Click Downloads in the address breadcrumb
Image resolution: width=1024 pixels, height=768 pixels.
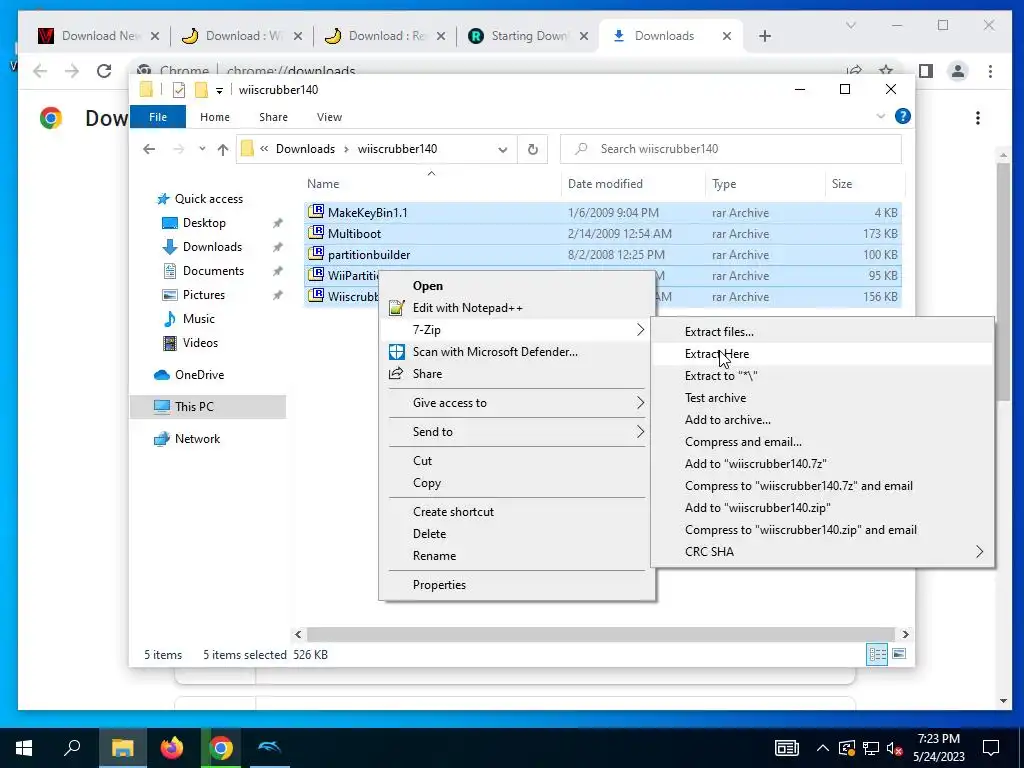[x=305, y=149]
